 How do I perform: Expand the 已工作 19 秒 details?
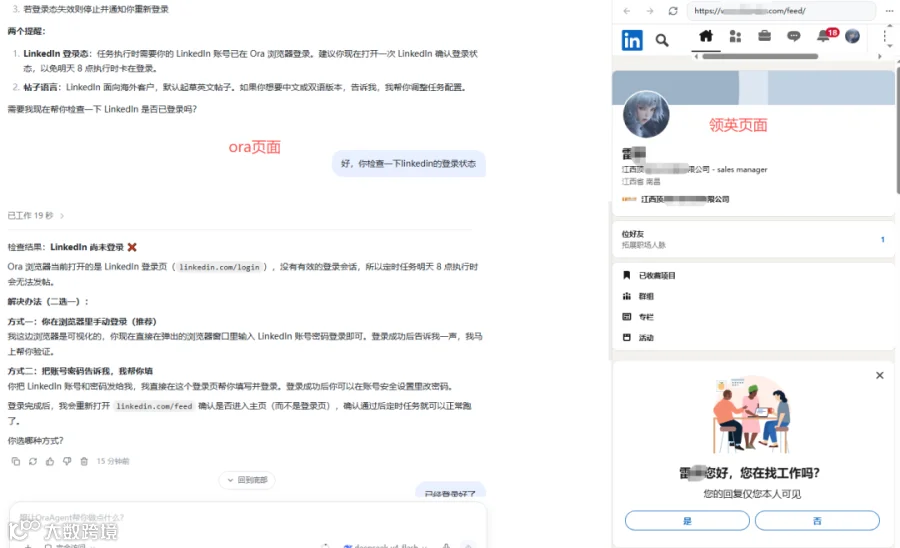36,216
